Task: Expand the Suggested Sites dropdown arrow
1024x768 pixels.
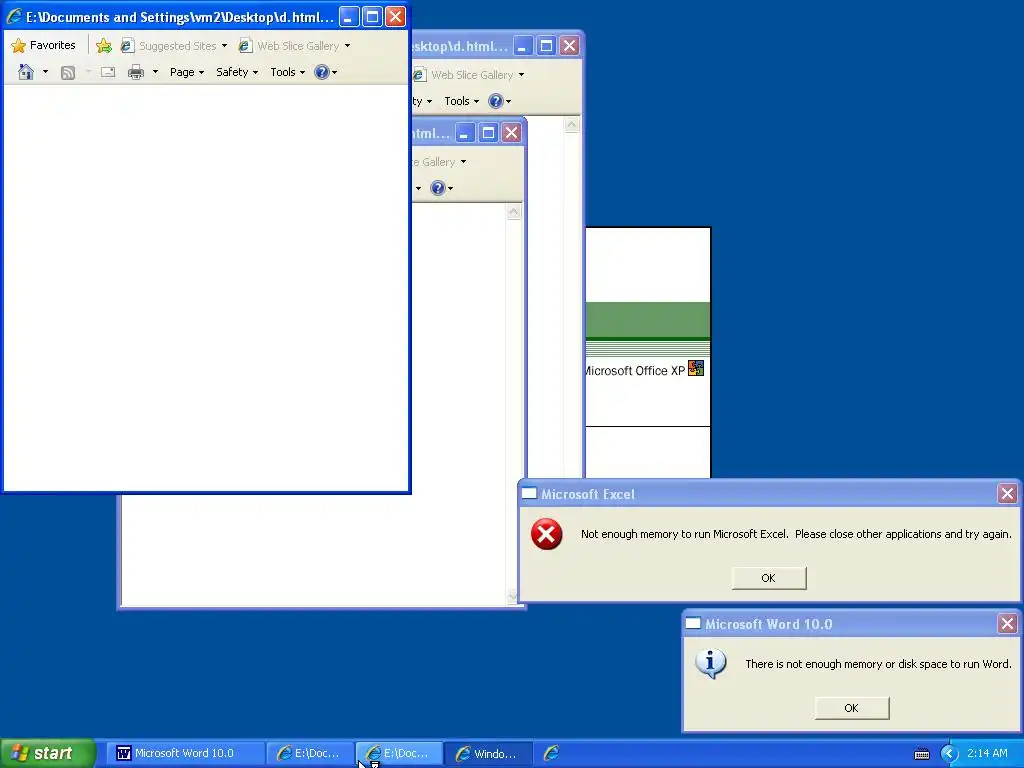Action: pos(225,46)
